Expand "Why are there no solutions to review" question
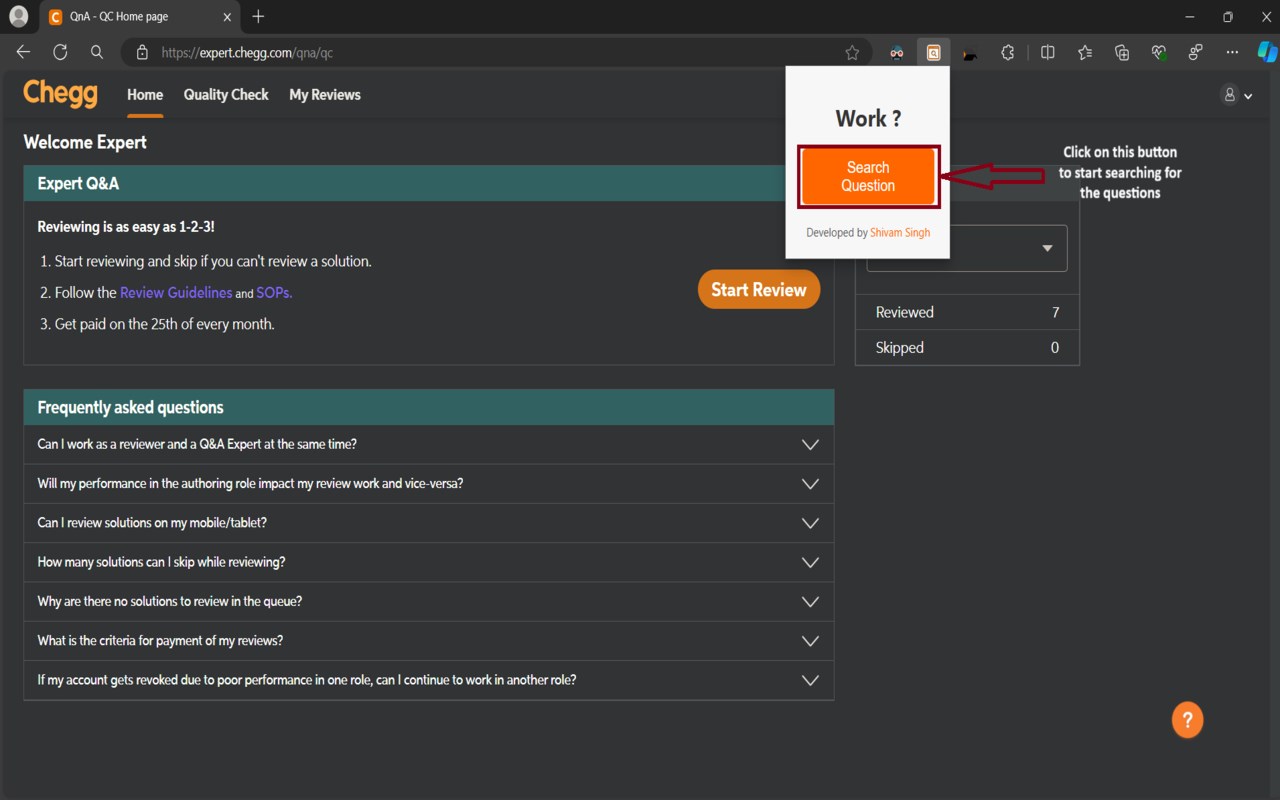The height and width of the screenshot is (800, 1280). tap(429, 602)
